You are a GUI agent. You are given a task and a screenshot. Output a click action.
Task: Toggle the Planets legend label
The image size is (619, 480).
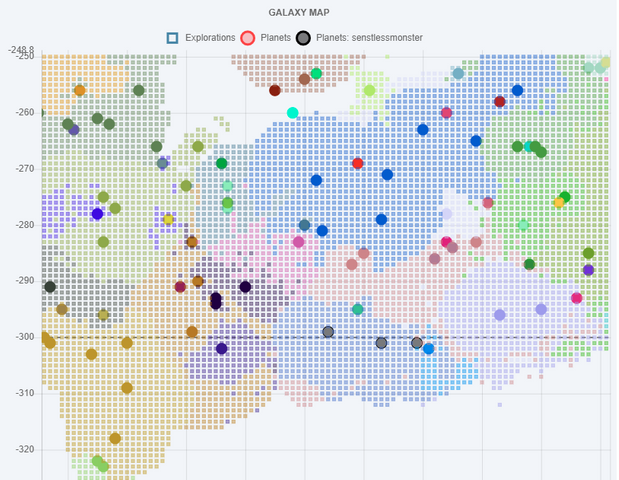276,38
